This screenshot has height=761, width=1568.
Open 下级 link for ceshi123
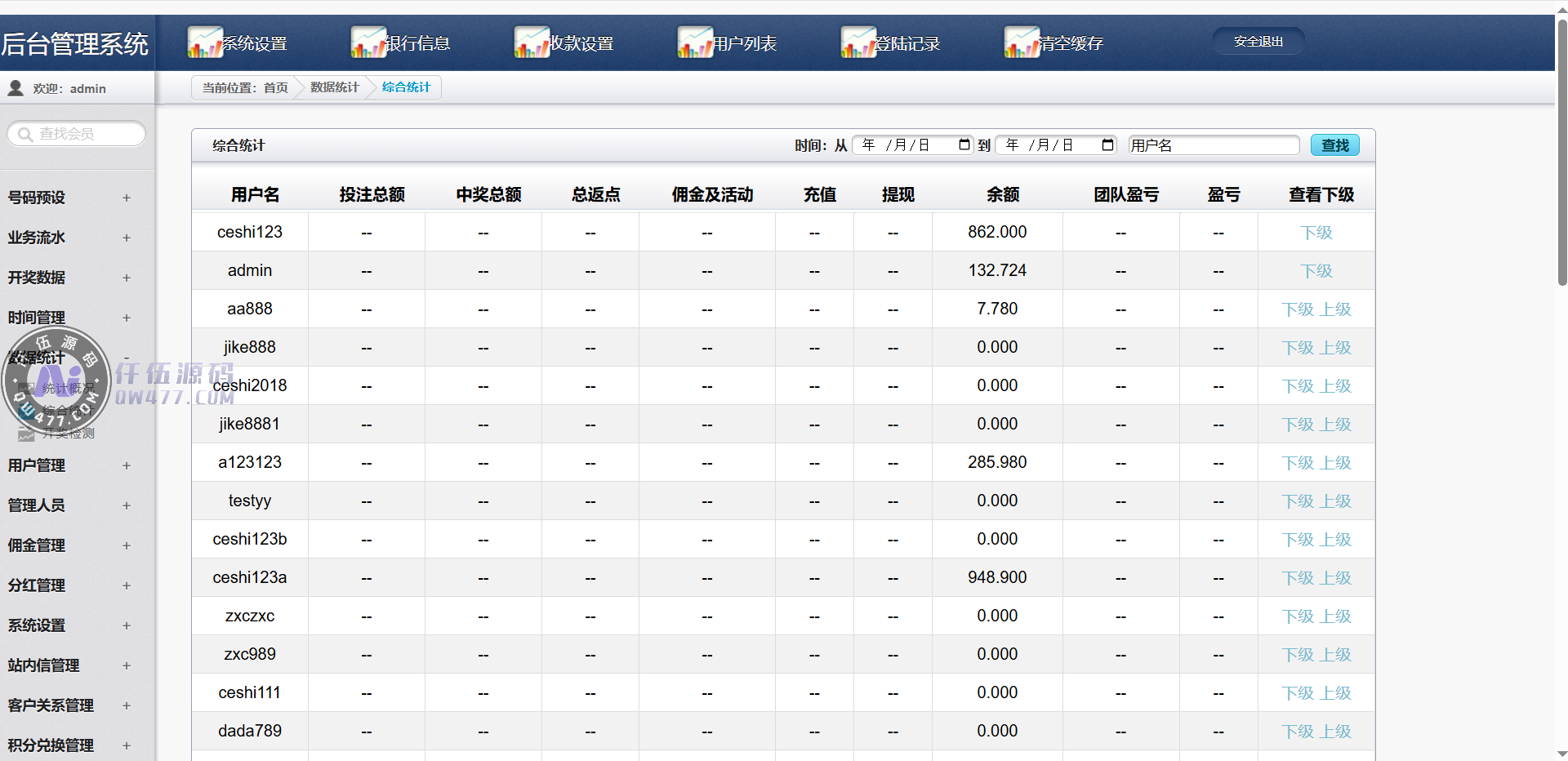click(1316, 233)
